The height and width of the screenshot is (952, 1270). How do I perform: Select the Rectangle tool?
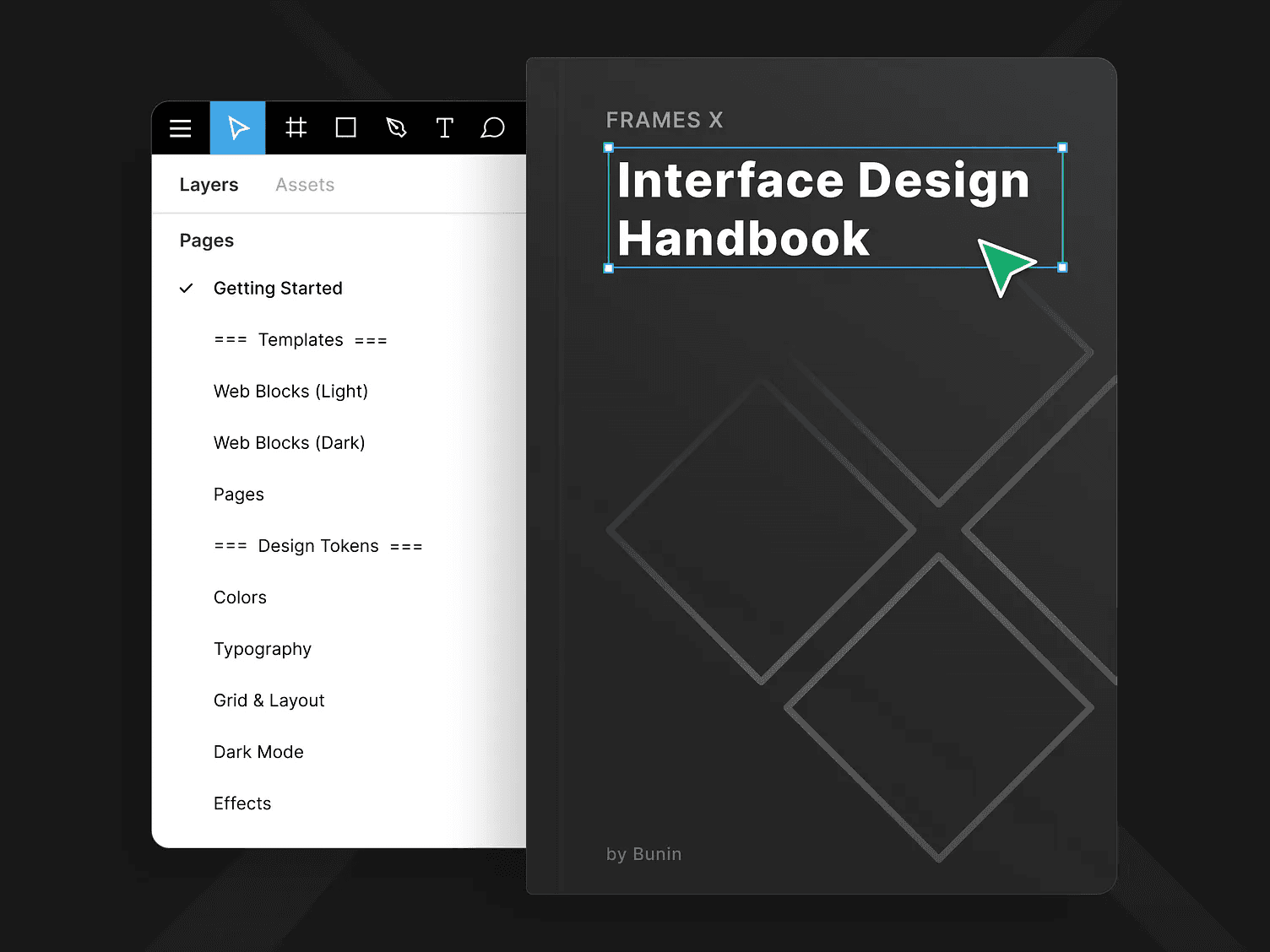[x=345, y=127]
